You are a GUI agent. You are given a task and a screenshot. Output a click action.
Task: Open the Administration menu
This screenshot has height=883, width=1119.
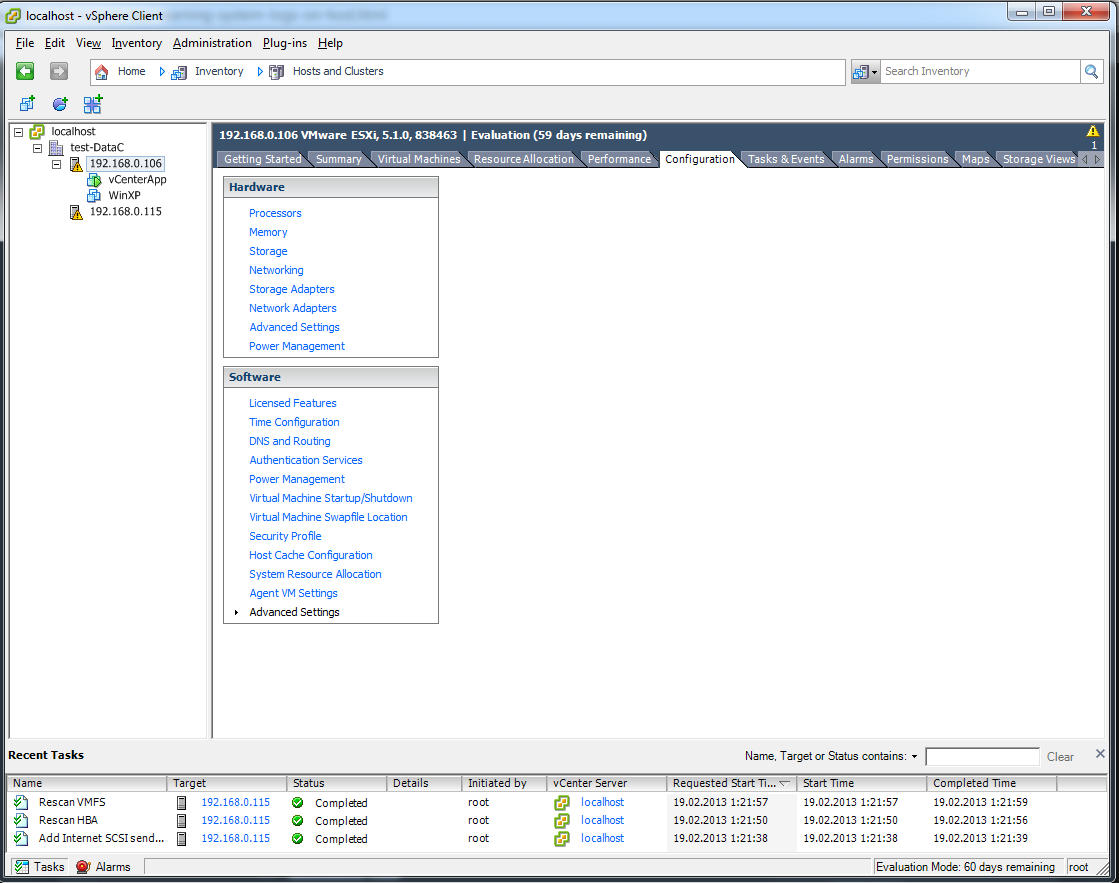pos(212,43)
